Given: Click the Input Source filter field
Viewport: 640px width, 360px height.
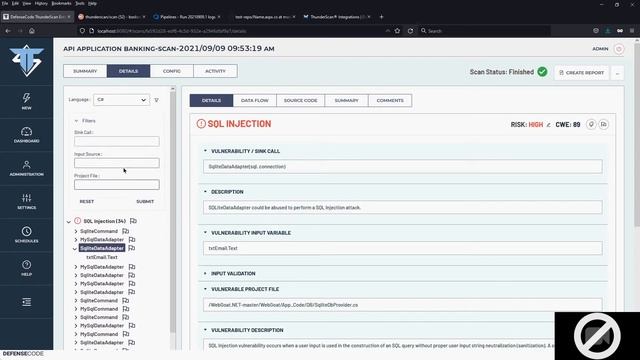Looking at the screenshot, I should [x=117, y=163].
